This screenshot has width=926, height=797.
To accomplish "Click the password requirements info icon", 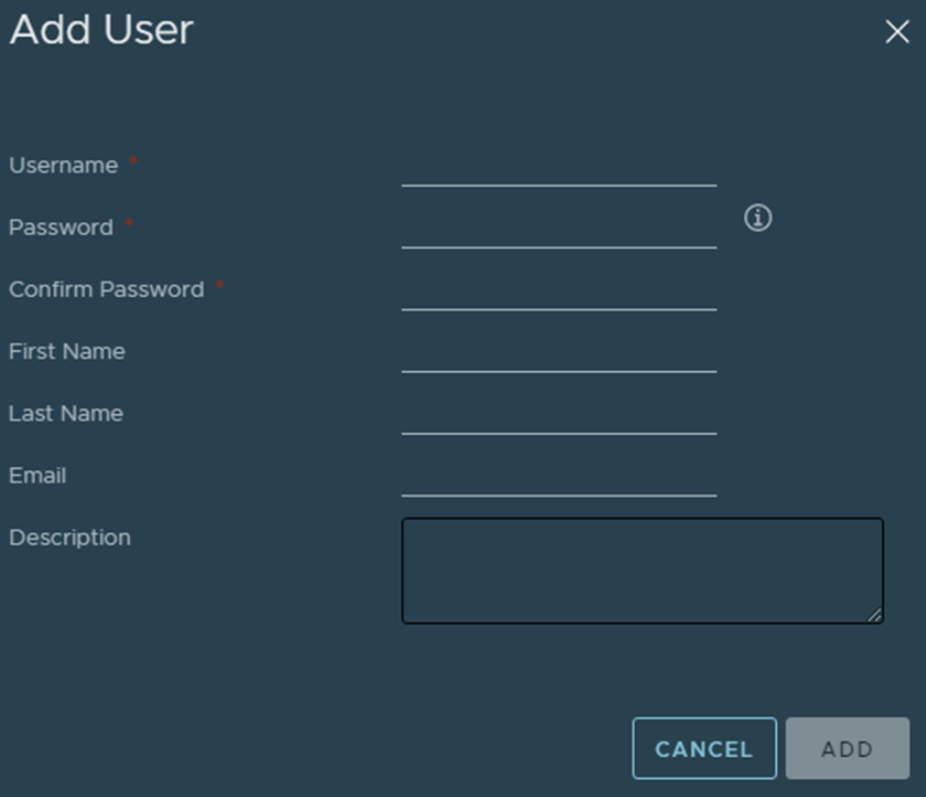I will click(758, 218).
